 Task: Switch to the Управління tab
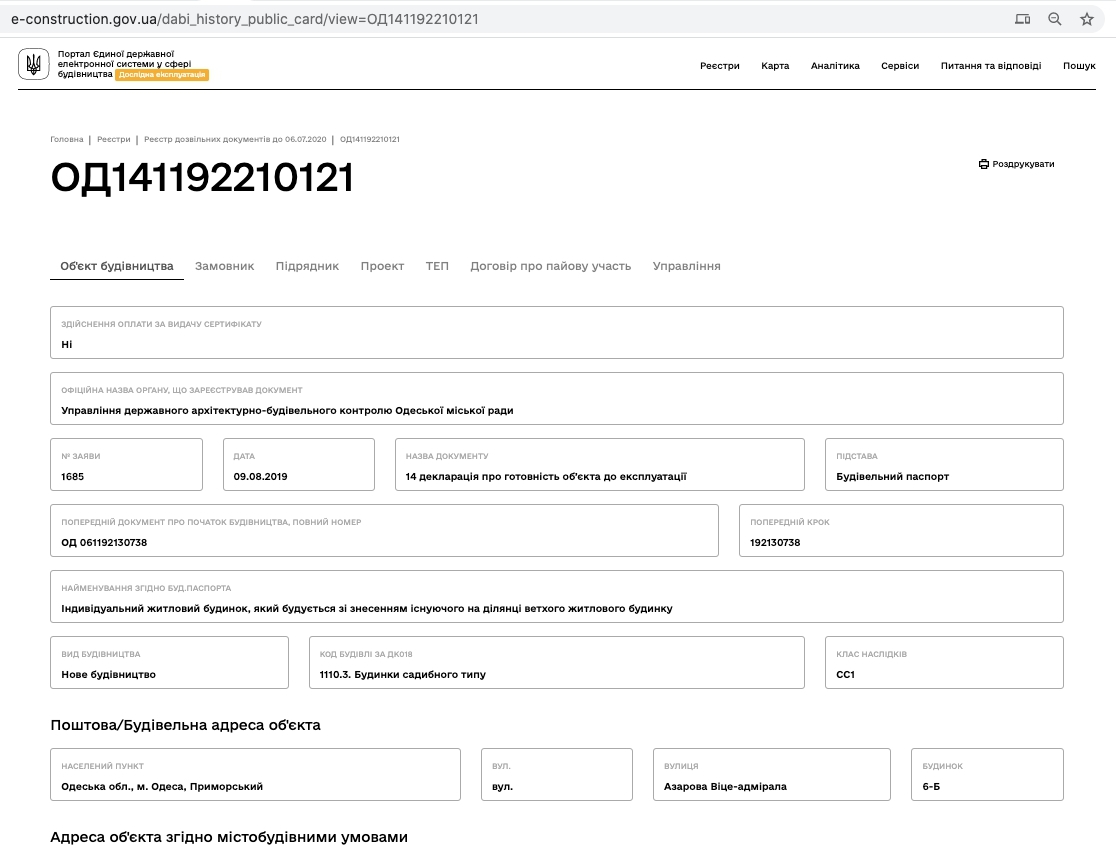[686, 266]
